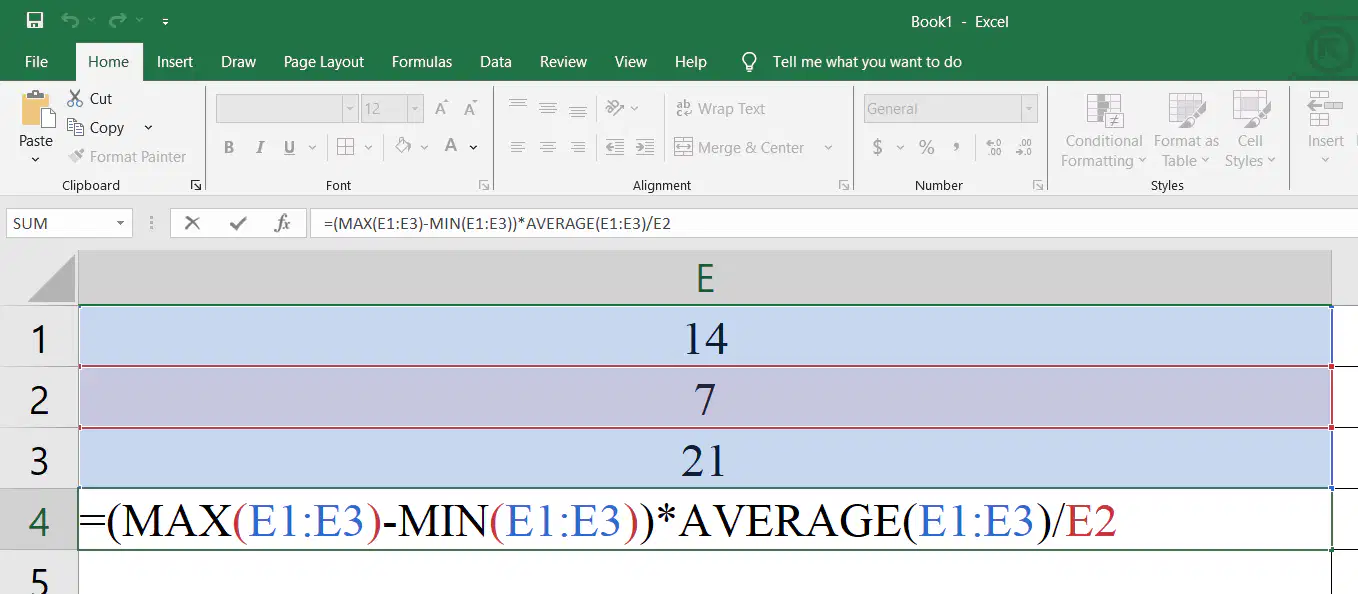Open the Conditional Formatting menu

(x=1104, y=131)
